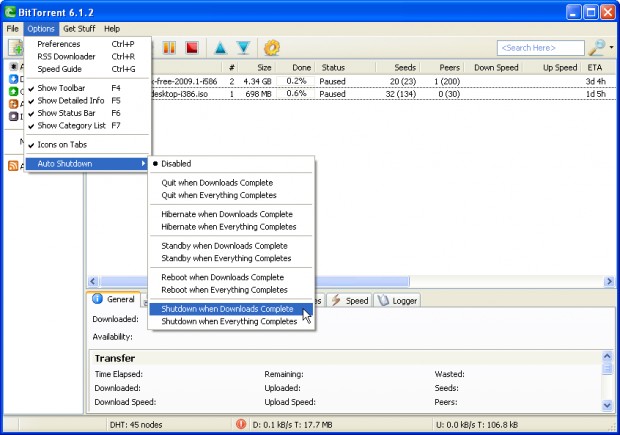Click Transfer panel scroll down arrow

607,405
